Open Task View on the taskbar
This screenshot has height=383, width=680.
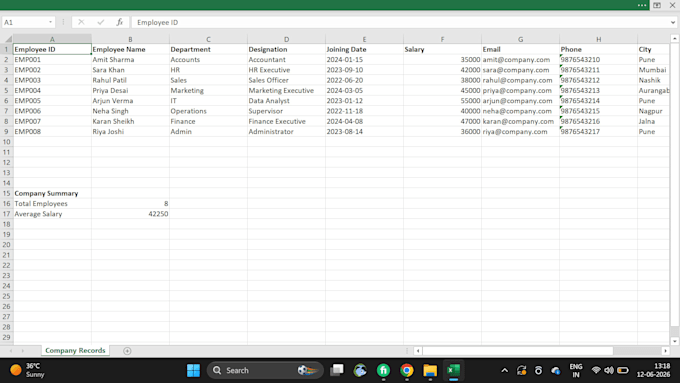pos(337,370)
